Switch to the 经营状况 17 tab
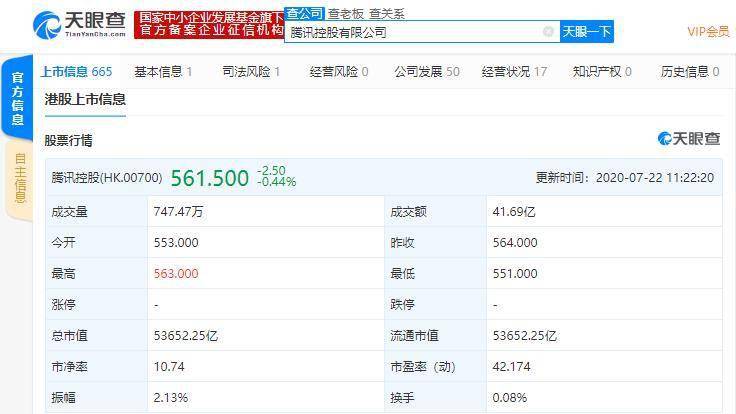736x414 pixels. point(514,71)
